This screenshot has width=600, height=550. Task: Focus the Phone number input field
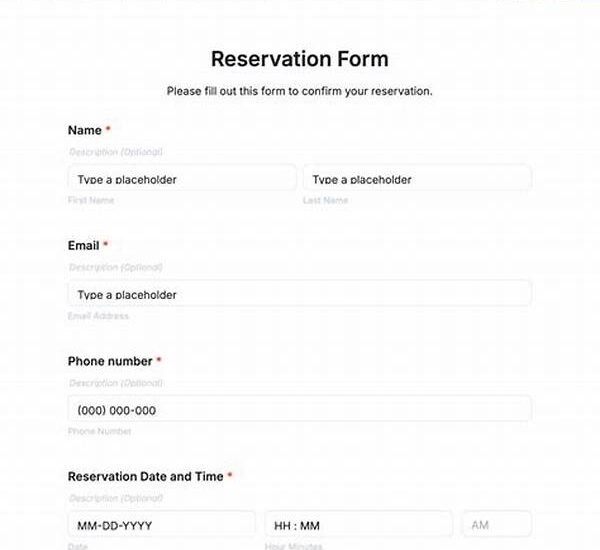[300, 409]
